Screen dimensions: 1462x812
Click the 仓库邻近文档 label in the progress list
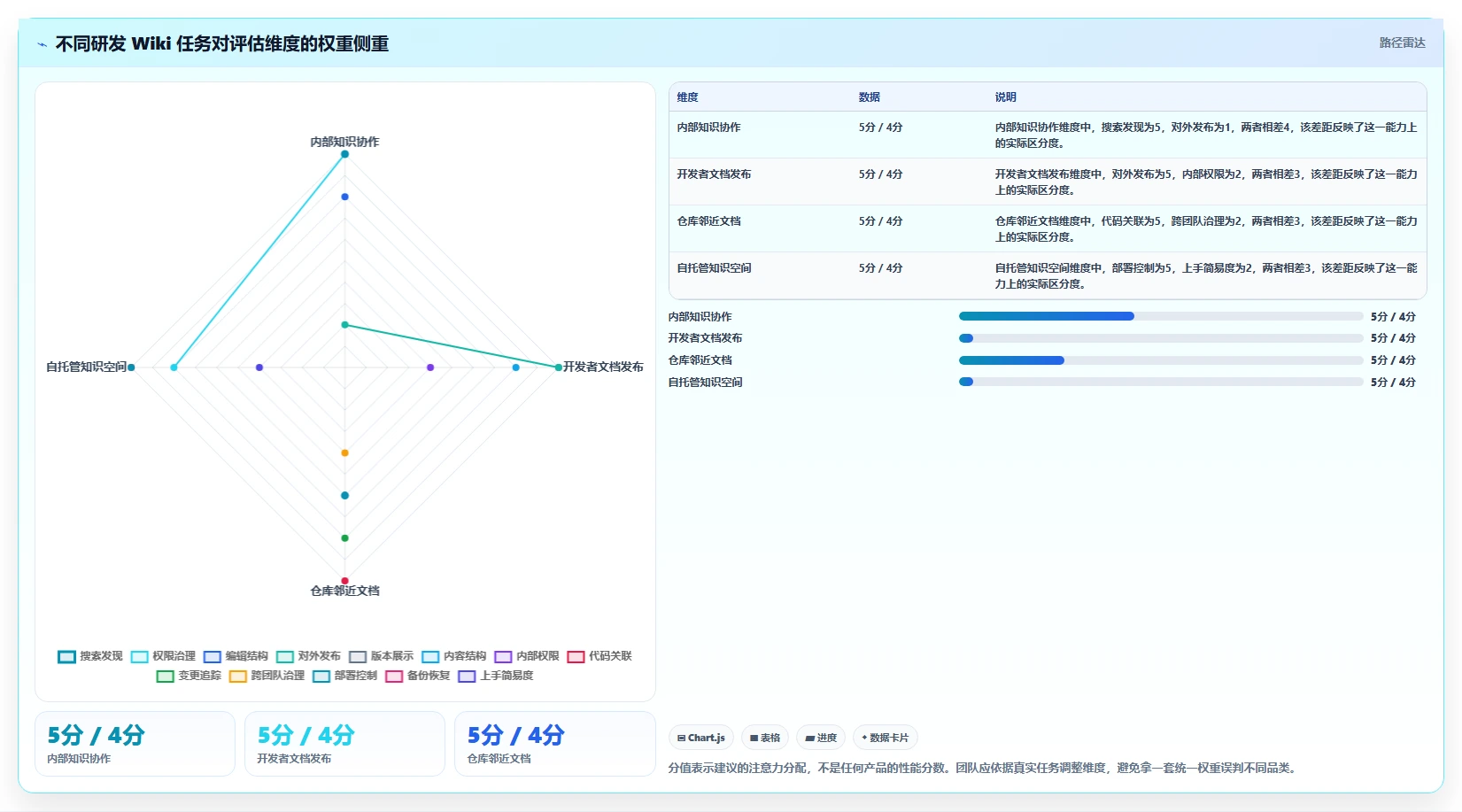(700, 360)
